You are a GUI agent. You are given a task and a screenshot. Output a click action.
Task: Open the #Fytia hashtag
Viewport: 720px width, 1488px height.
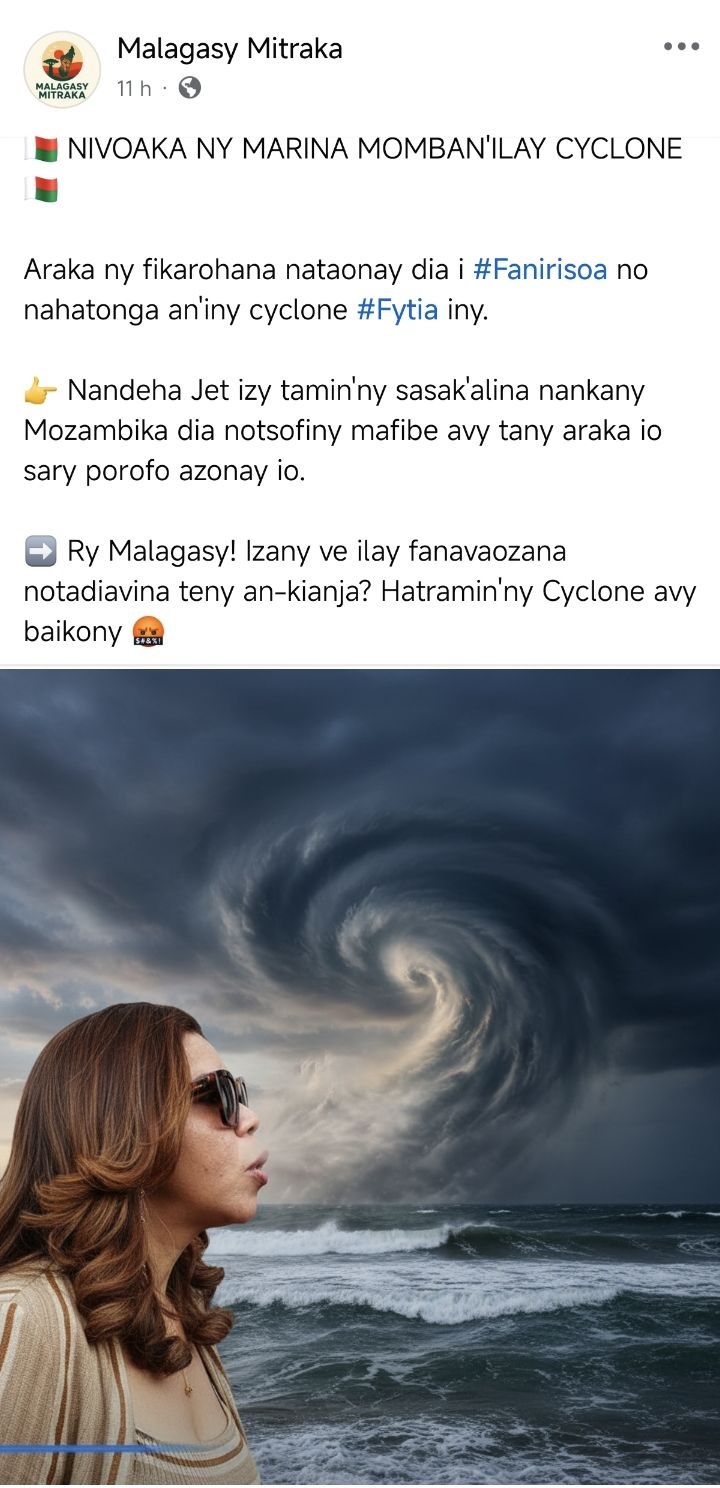click(398, 310)
